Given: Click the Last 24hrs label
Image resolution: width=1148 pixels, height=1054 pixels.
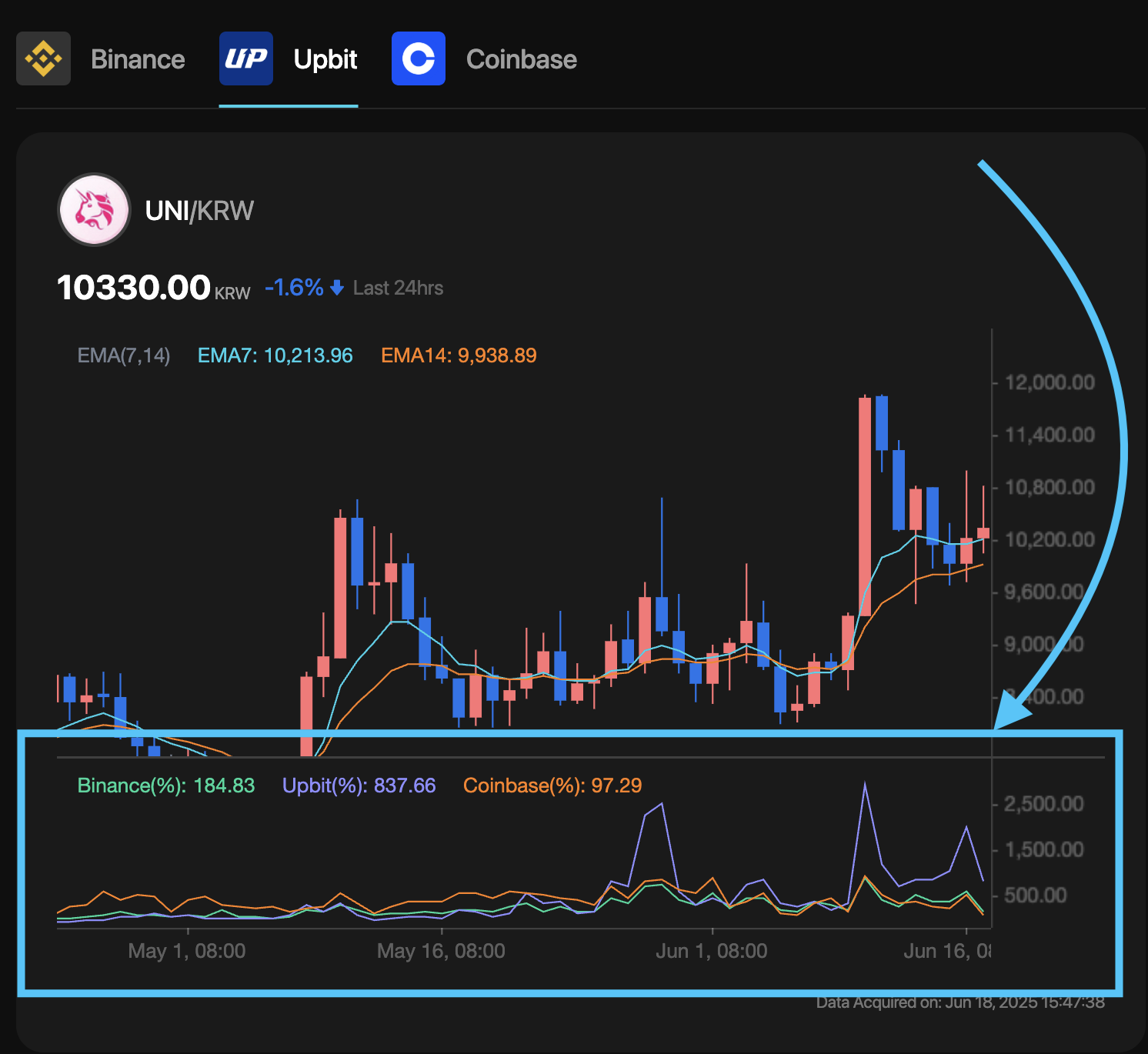Looking at the screenshot, I should point(398,289).
